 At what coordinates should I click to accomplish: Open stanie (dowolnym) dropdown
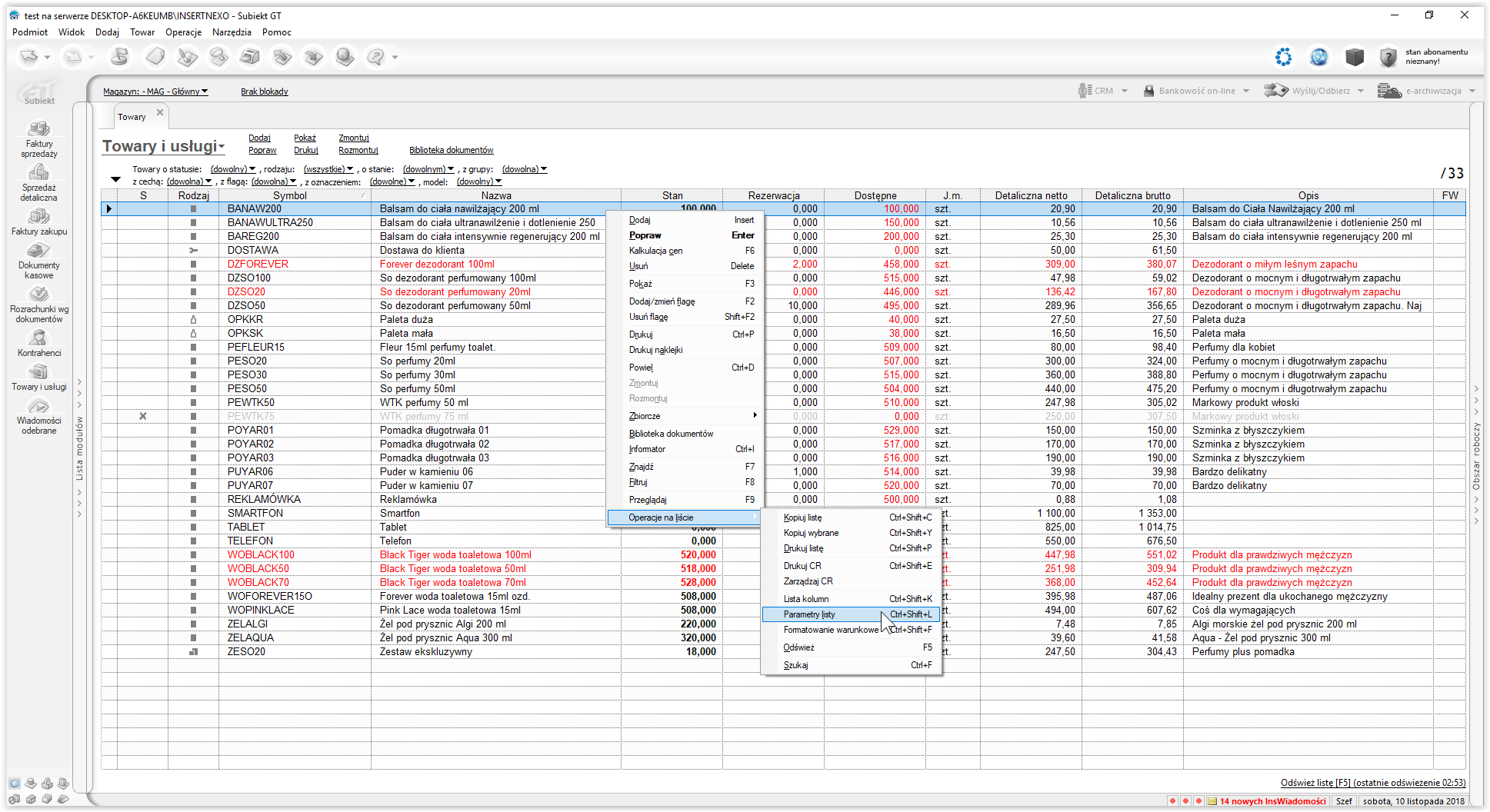coord(428,169)
